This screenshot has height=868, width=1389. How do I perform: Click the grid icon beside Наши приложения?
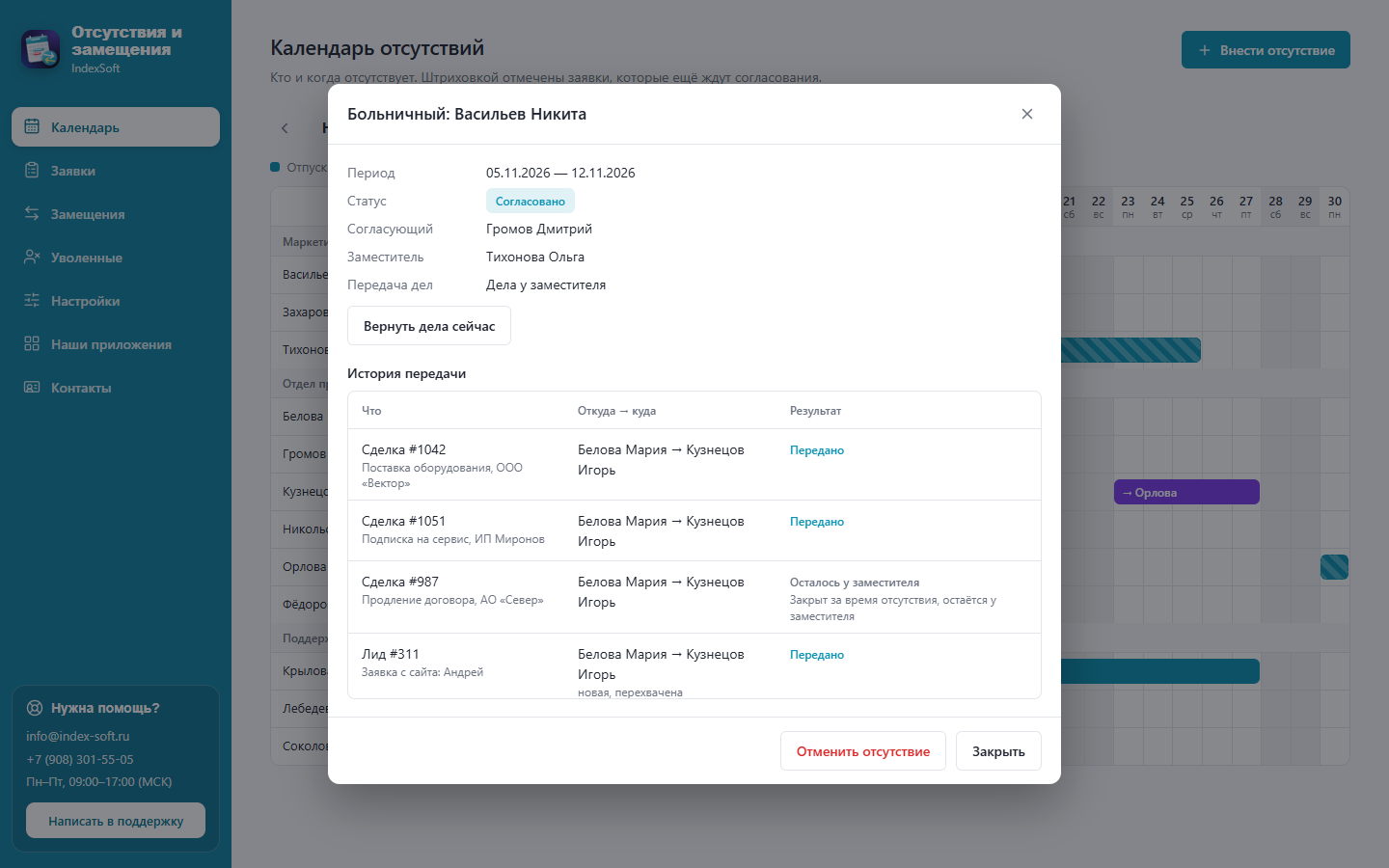pyautogui.click(x=32, y=343)
